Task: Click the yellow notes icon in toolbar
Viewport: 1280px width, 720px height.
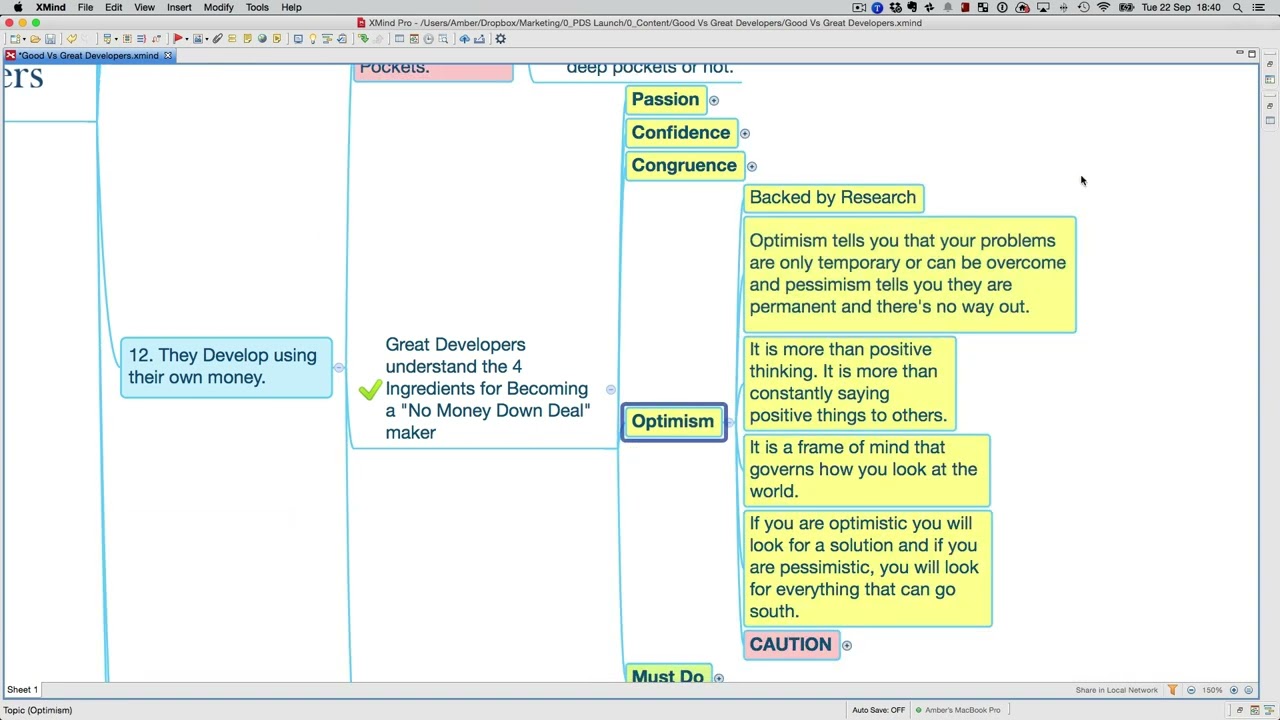Action: 247,39
